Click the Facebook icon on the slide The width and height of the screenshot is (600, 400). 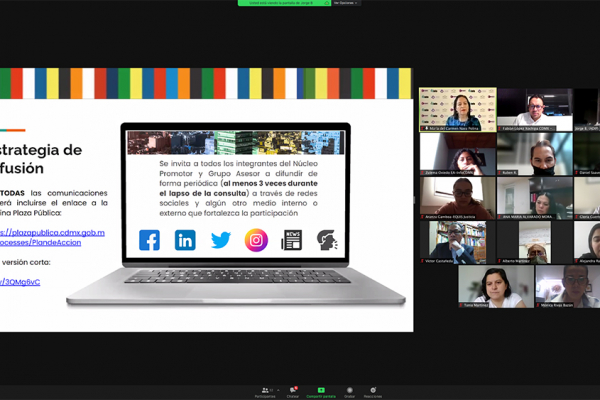point(149,240)
